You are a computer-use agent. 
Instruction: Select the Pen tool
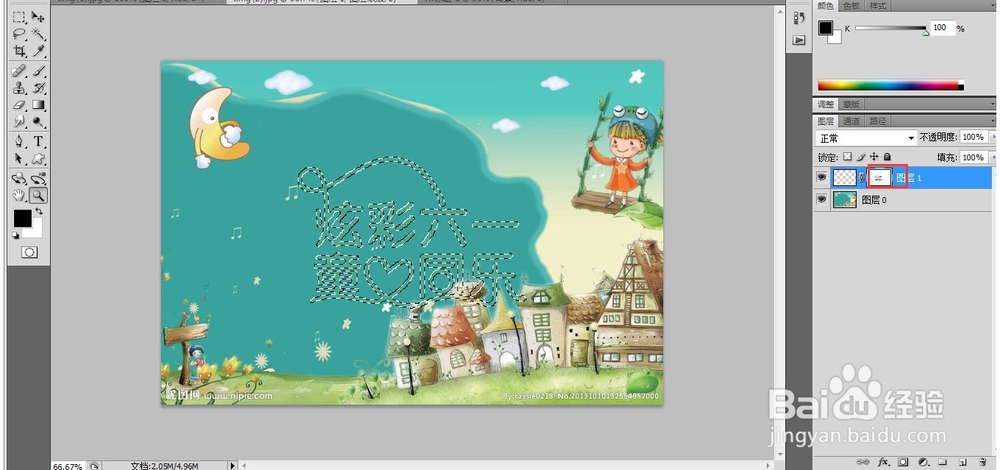(20, 141)
